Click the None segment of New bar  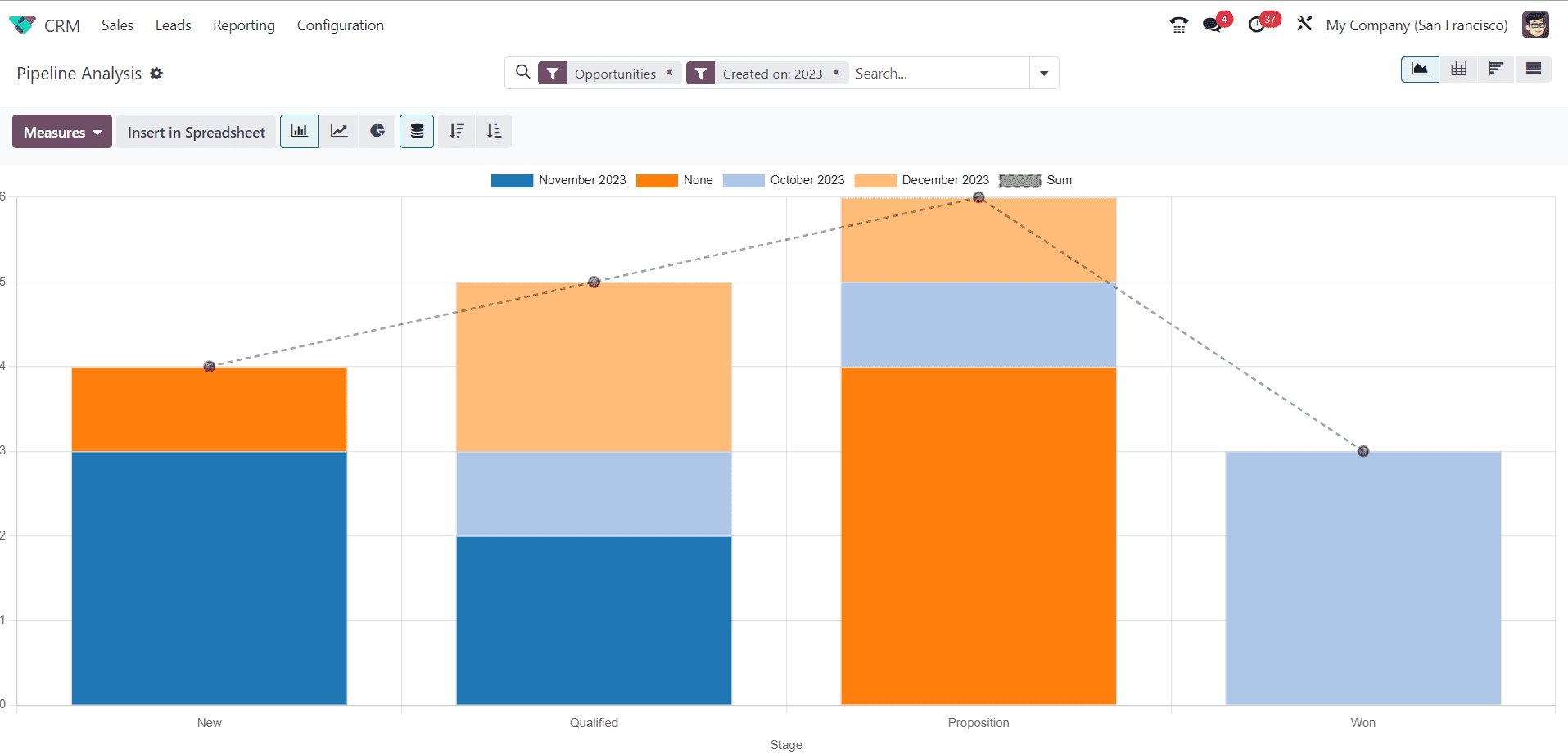(210, 409)
